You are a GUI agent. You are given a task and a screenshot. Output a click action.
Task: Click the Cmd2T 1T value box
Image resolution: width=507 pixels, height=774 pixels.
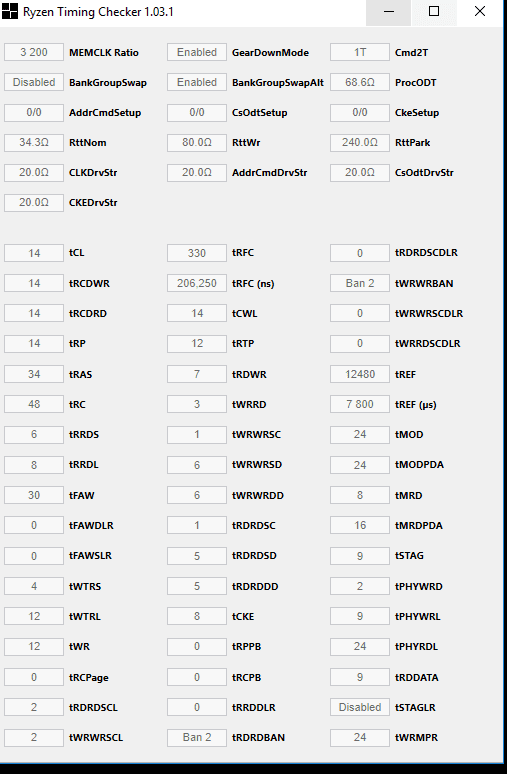pyautogui.click(x=360, y=52)
